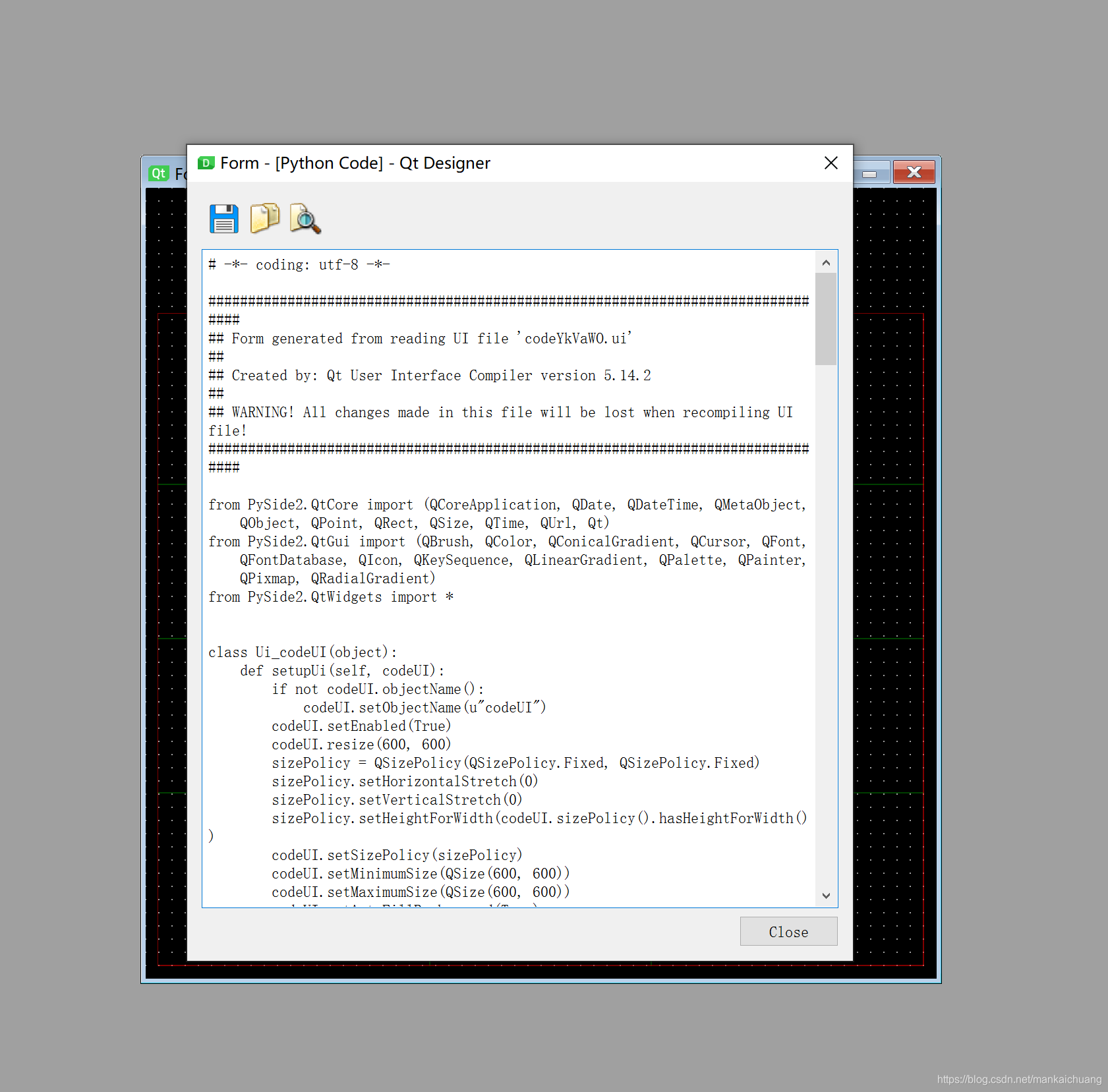
Task: Click the 'codeUI.setSizePolicy(sizePolicy)' line
Action: click(x=397, y=855)
